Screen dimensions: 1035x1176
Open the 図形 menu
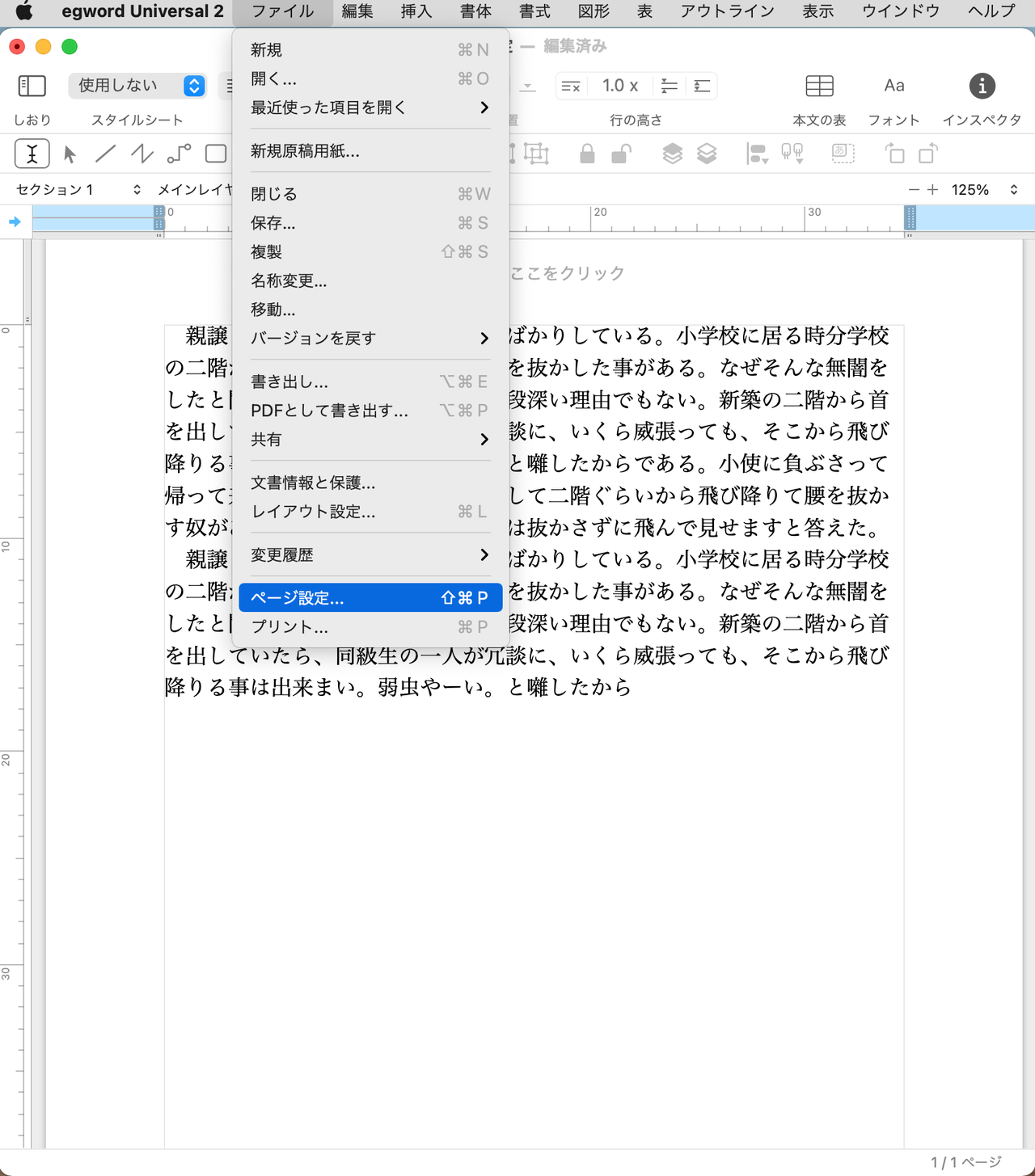point(594,11)
